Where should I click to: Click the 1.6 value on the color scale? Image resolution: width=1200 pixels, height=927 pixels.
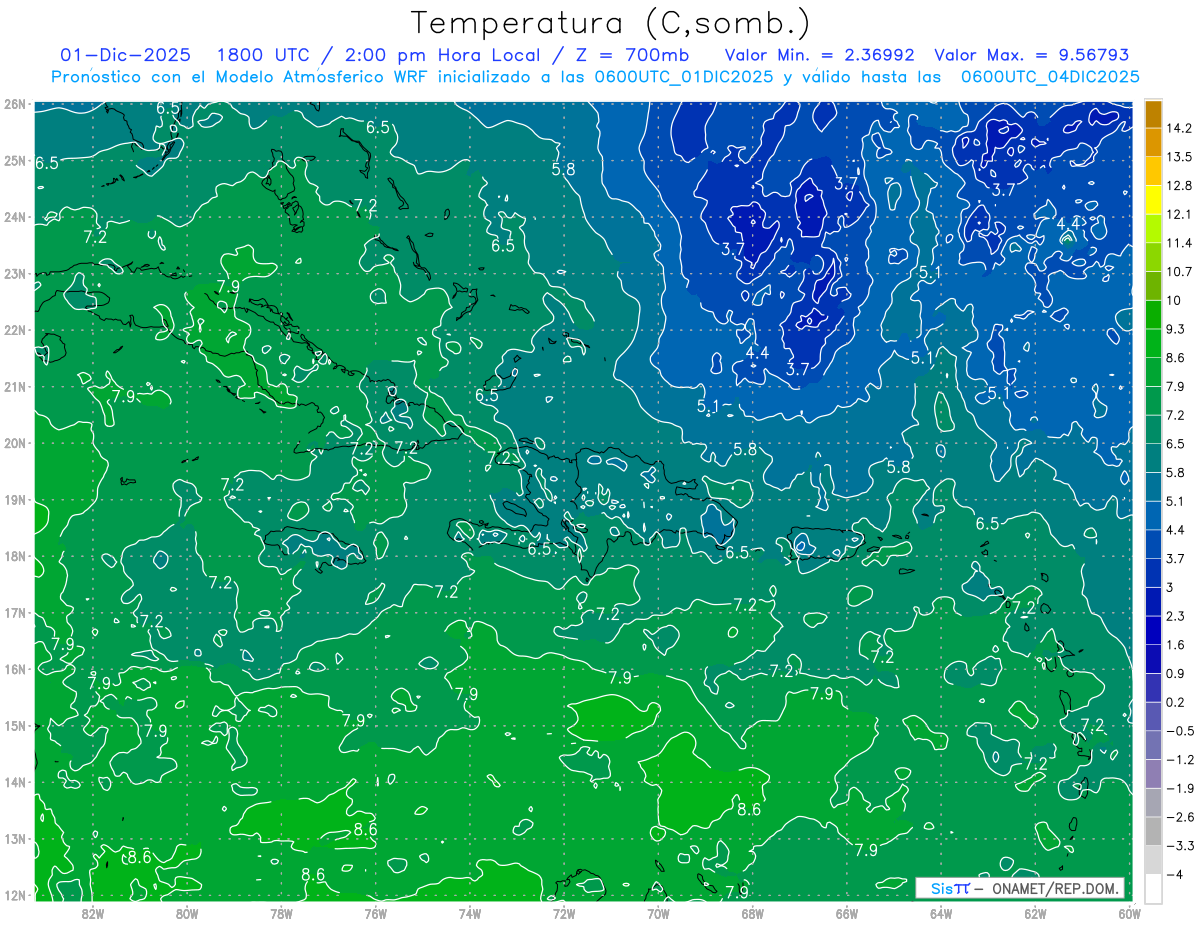coord(1176,645)
